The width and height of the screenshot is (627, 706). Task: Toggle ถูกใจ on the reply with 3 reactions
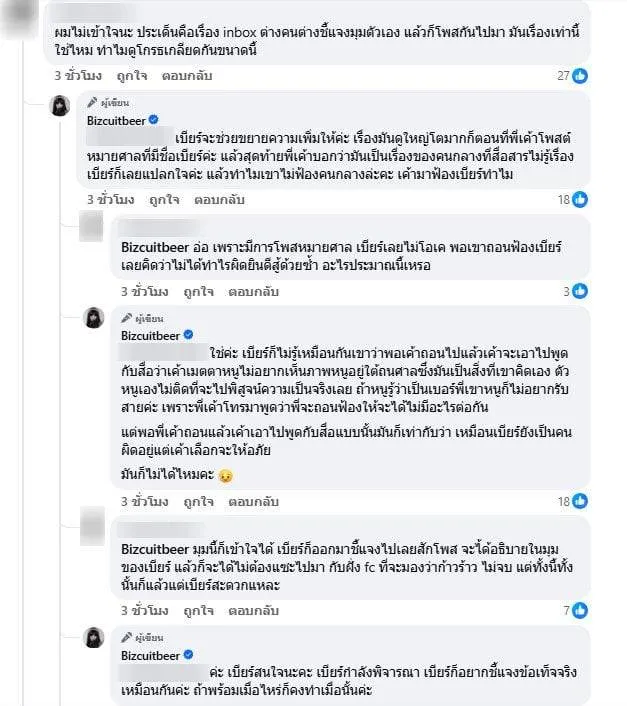coord(190,291)
